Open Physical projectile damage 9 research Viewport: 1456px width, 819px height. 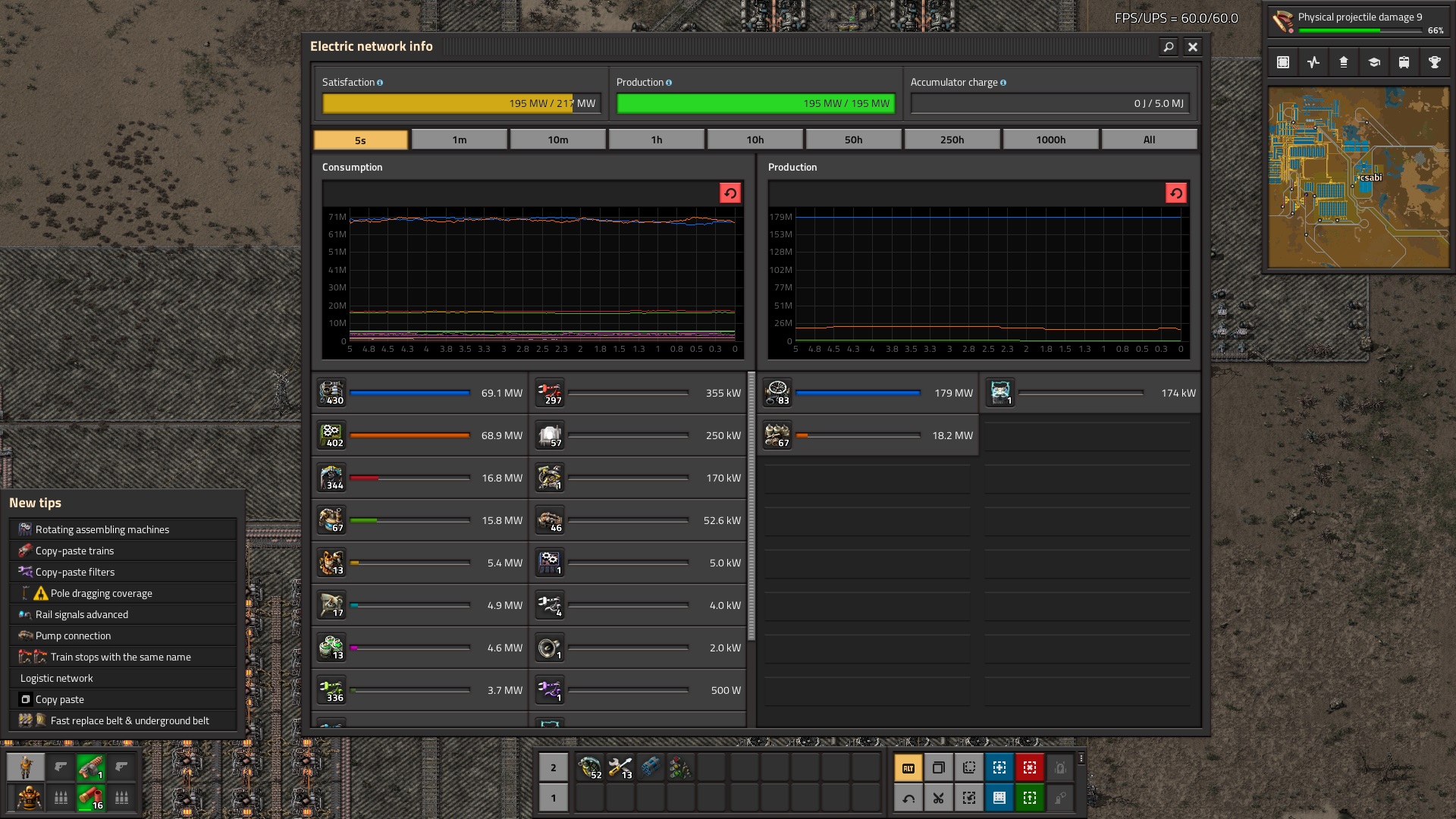(x=1359, y=21)
